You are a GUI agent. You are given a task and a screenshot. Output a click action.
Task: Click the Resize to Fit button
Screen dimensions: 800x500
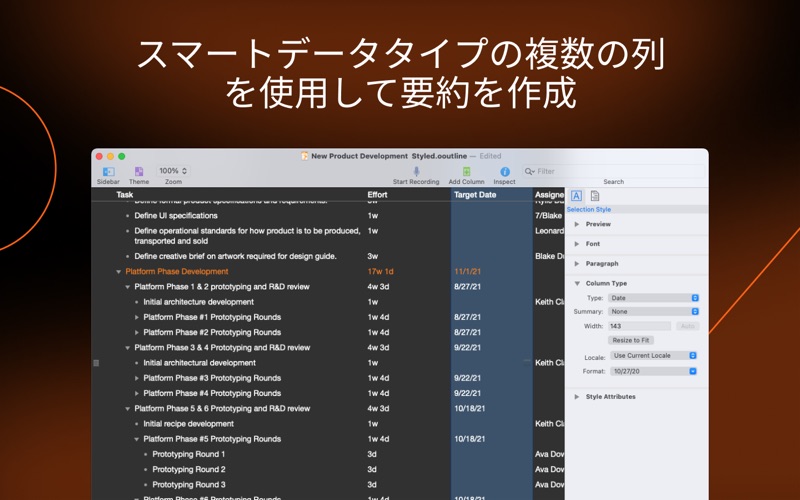click(631, 340)
